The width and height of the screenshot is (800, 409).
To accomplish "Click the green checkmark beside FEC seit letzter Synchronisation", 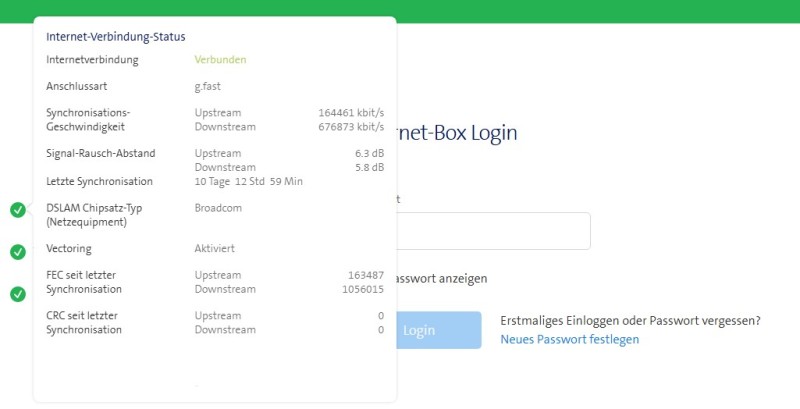I will [18, 294].
